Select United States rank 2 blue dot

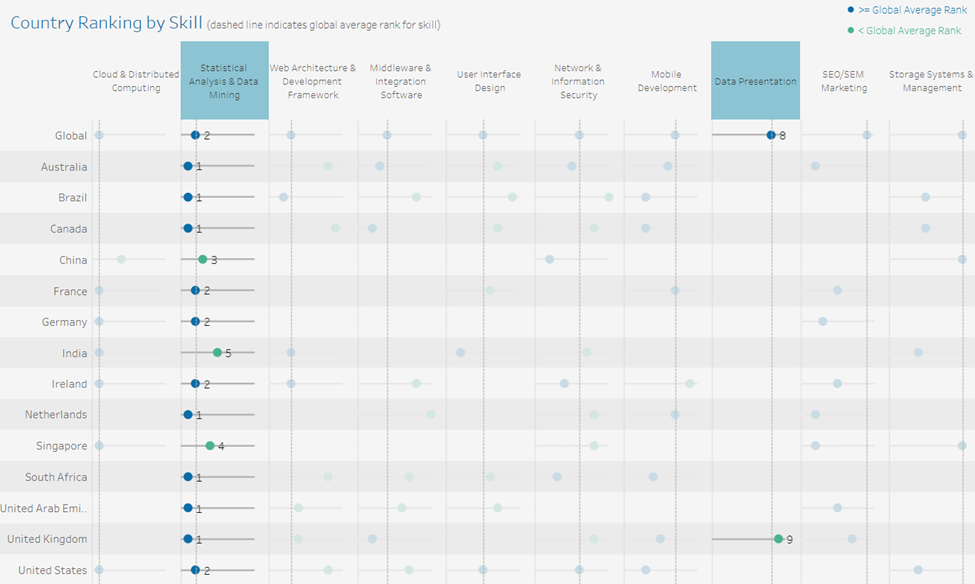(x=194, y=569)
